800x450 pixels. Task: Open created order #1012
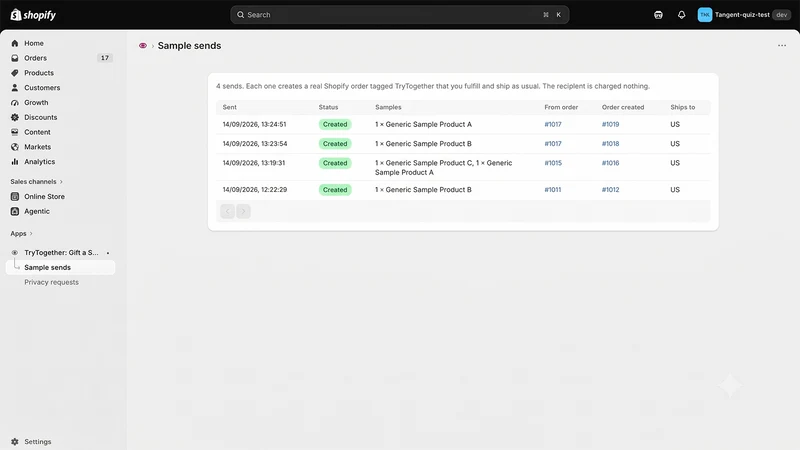(x=610, y=190)
